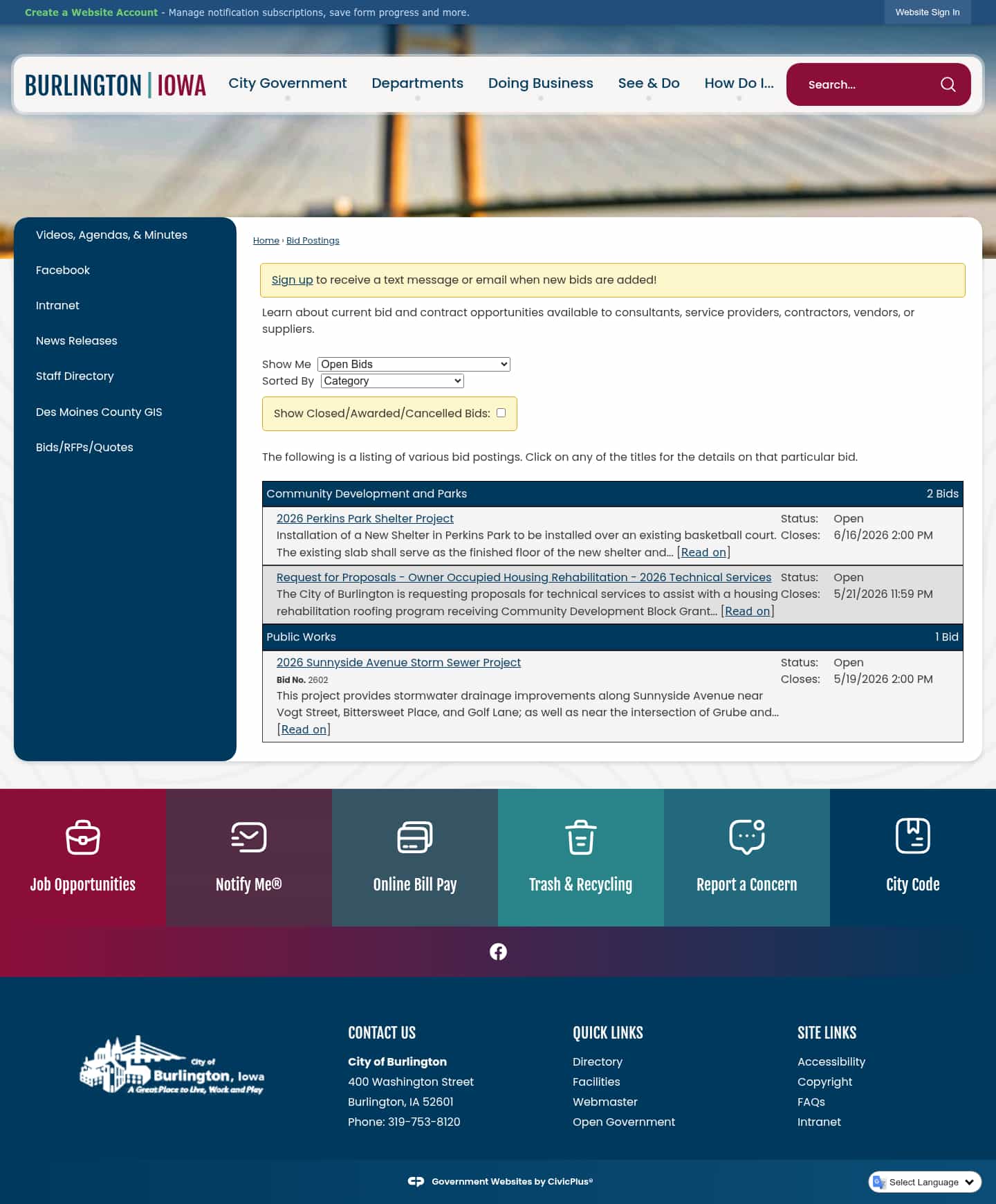Click the Website Sign In button

coord(928,12)
